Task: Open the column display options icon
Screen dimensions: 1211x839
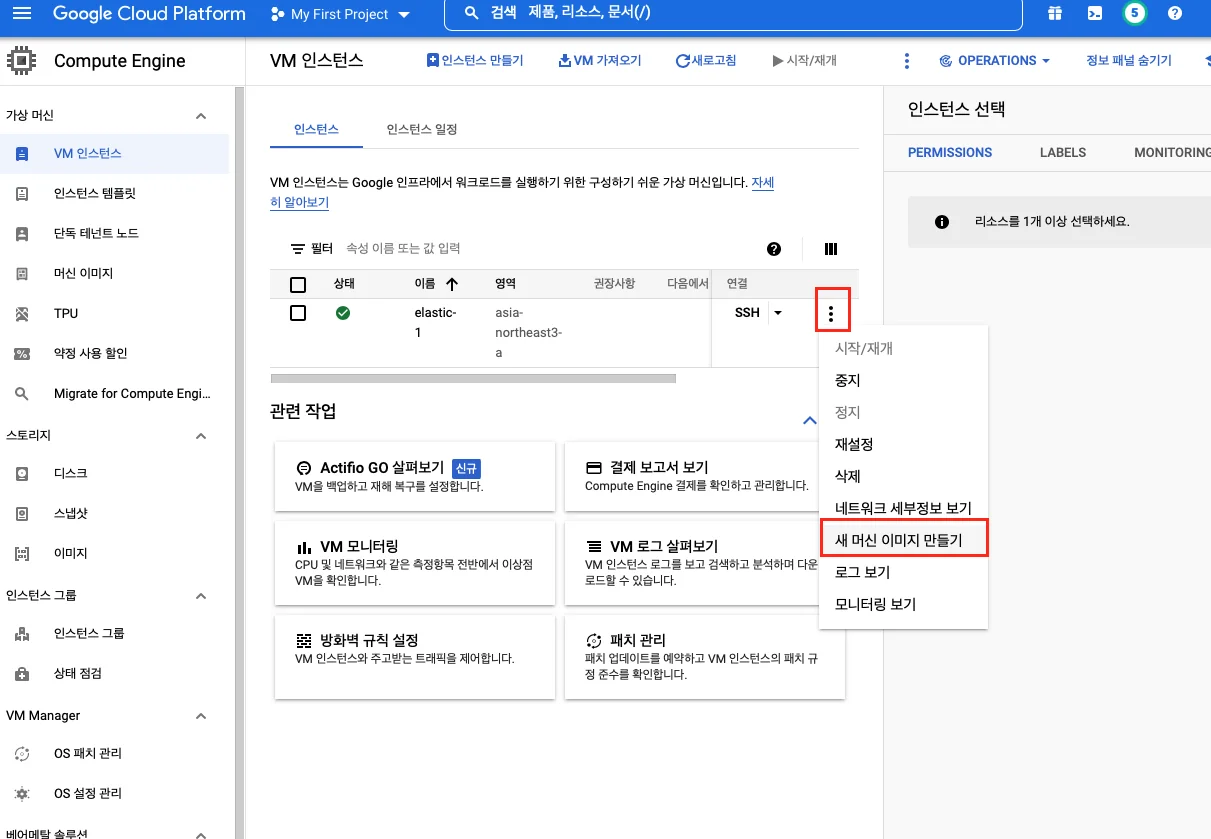Action: click(830, 249)
